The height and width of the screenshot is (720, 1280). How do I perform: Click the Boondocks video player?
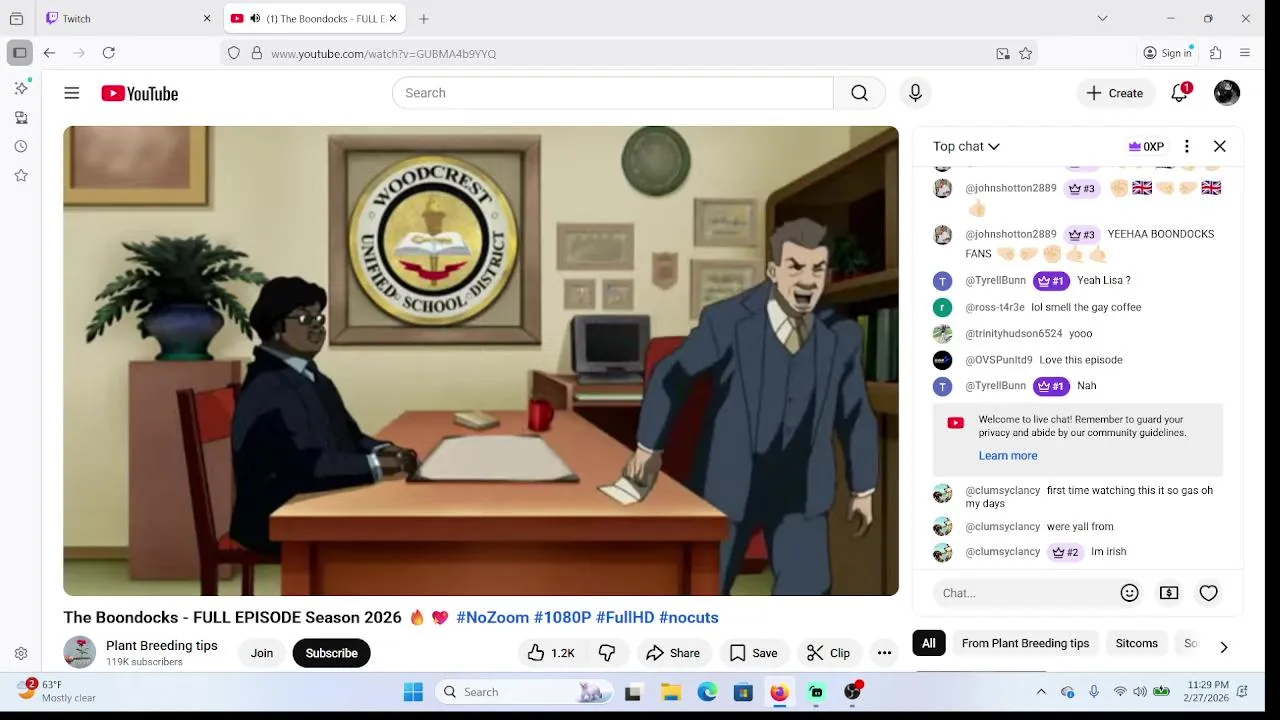[481, 360]
